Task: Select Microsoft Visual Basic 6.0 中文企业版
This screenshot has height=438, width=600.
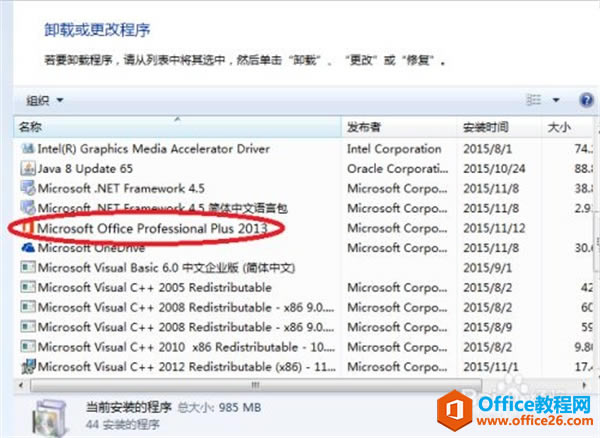Action: (166, 268)
